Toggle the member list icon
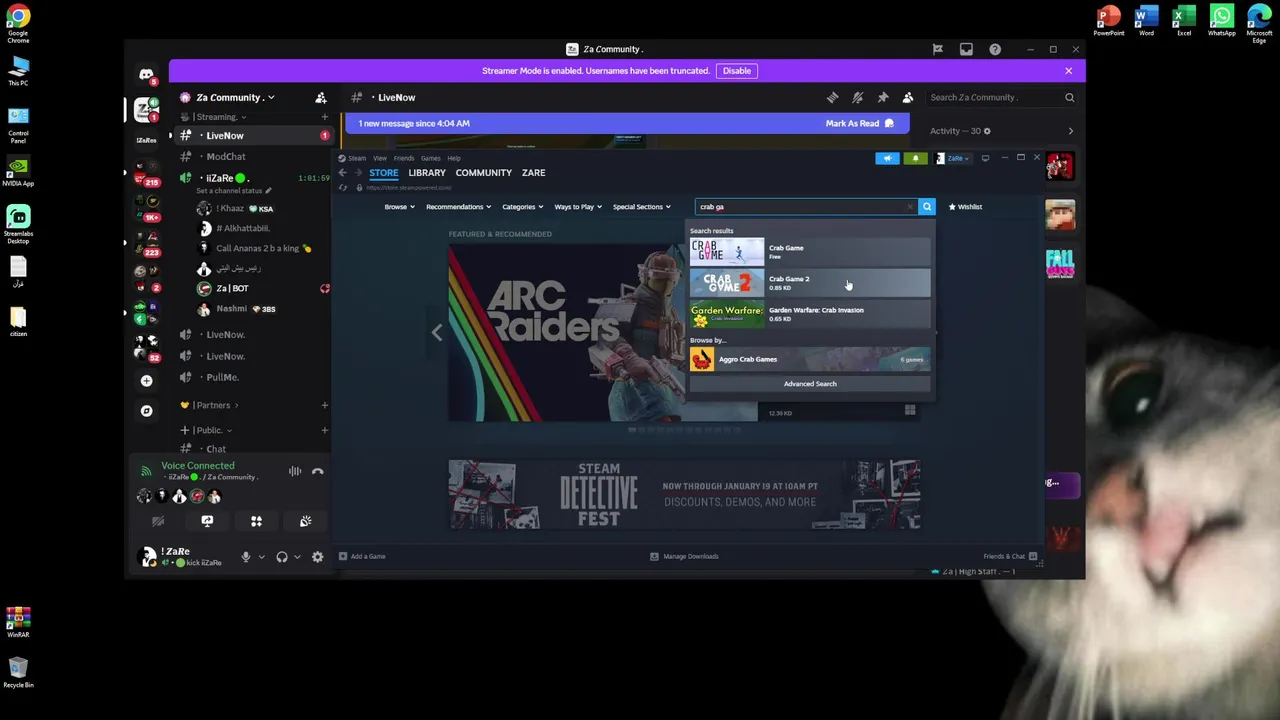The image size is (1280, 720). (908, 97)
